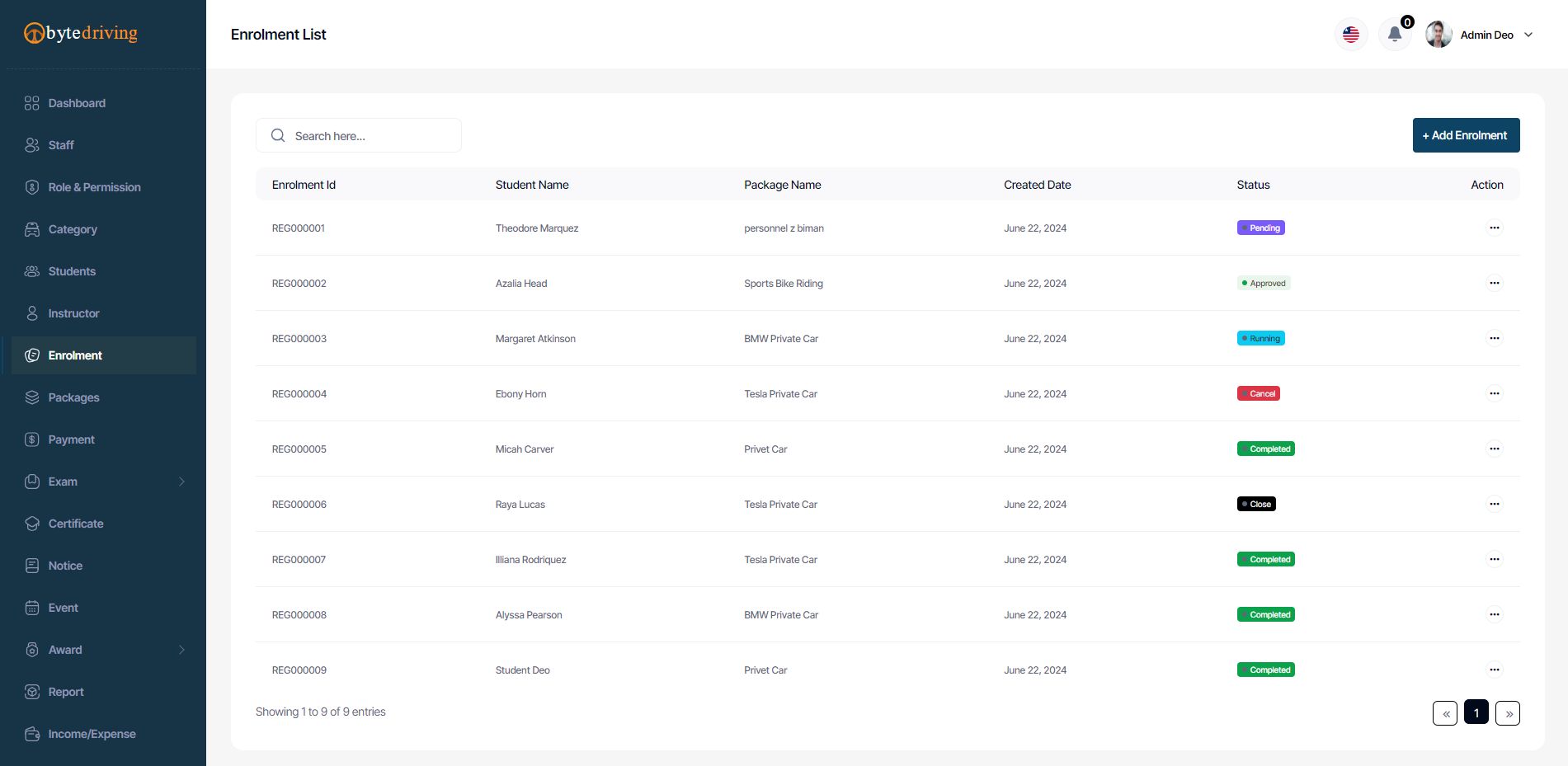Click the red Cancel status badge

coord(1258,394)
